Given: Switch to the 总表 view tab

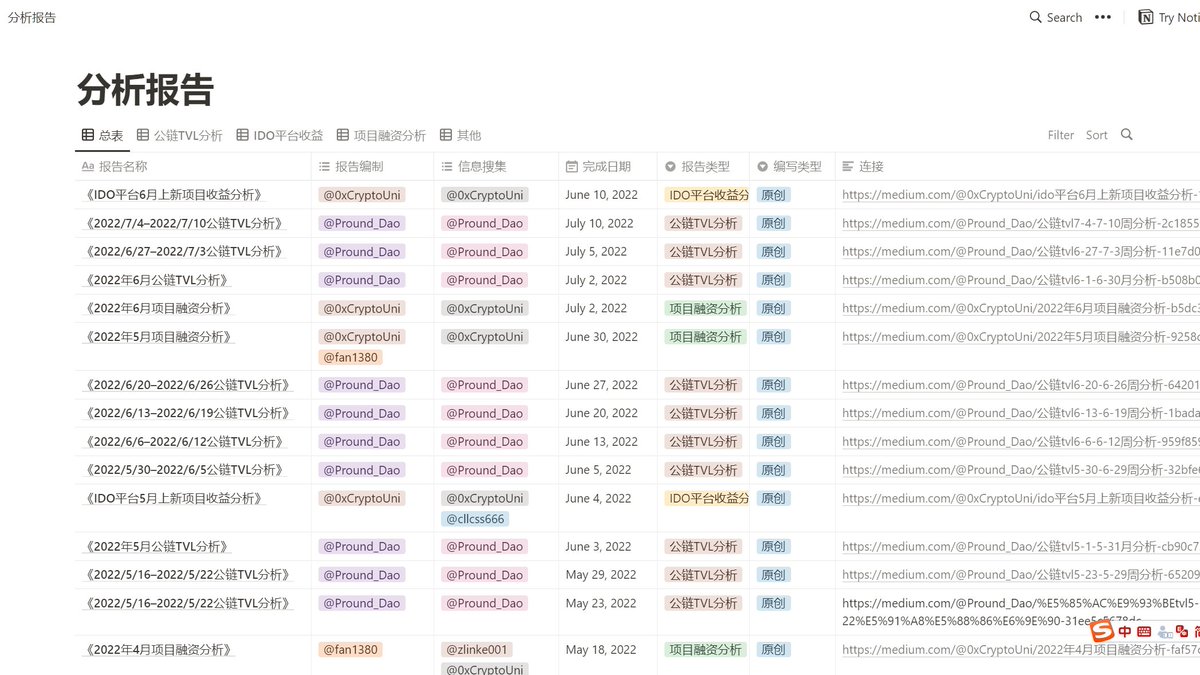Looking at the screenshot, I should click(103, 135).
